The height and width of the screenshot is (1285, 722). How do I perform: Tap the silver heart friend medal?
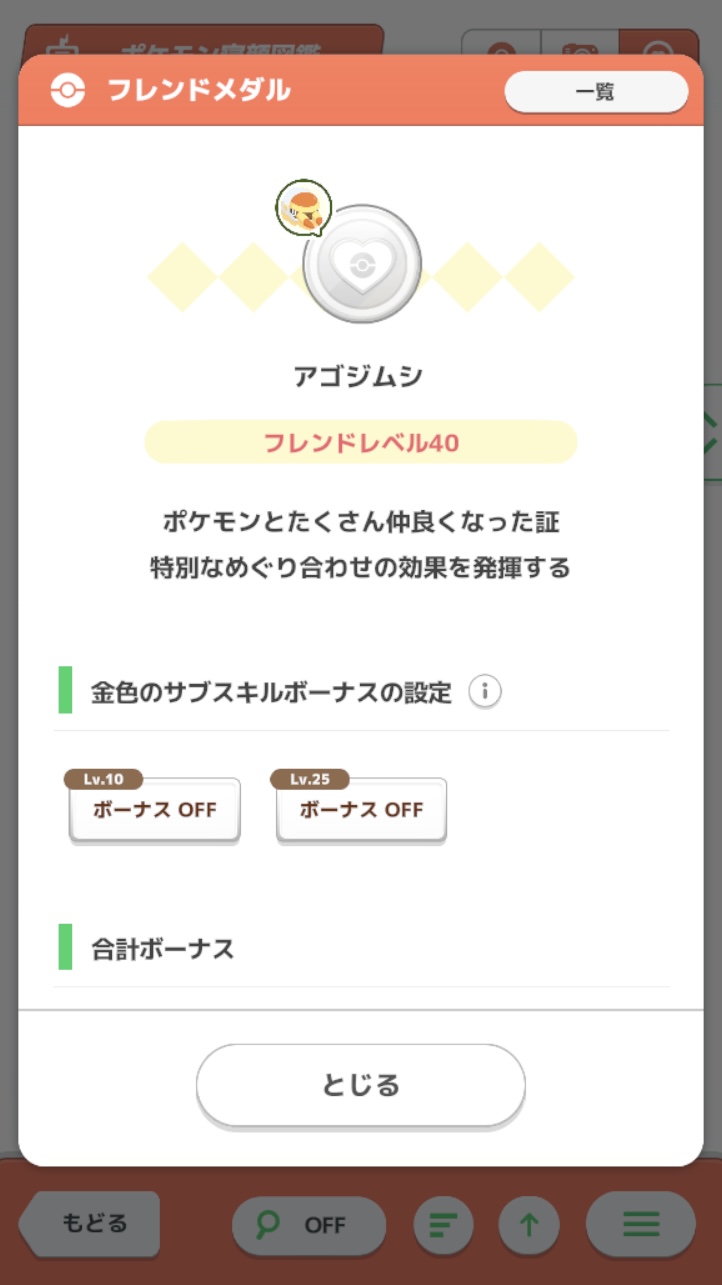point(361,264)
